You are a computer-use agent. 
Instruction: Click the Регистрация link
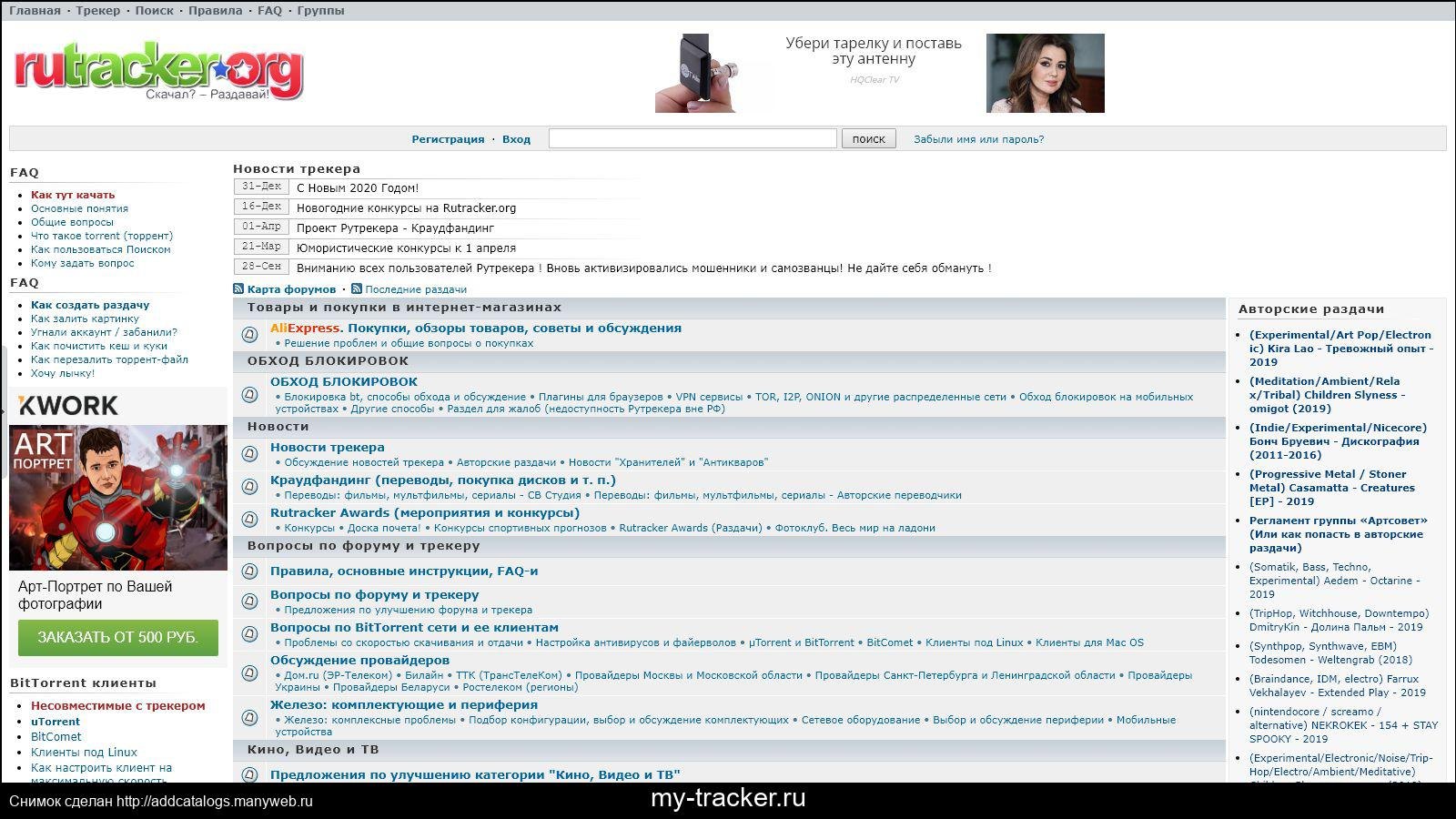(x=448, y=139)
